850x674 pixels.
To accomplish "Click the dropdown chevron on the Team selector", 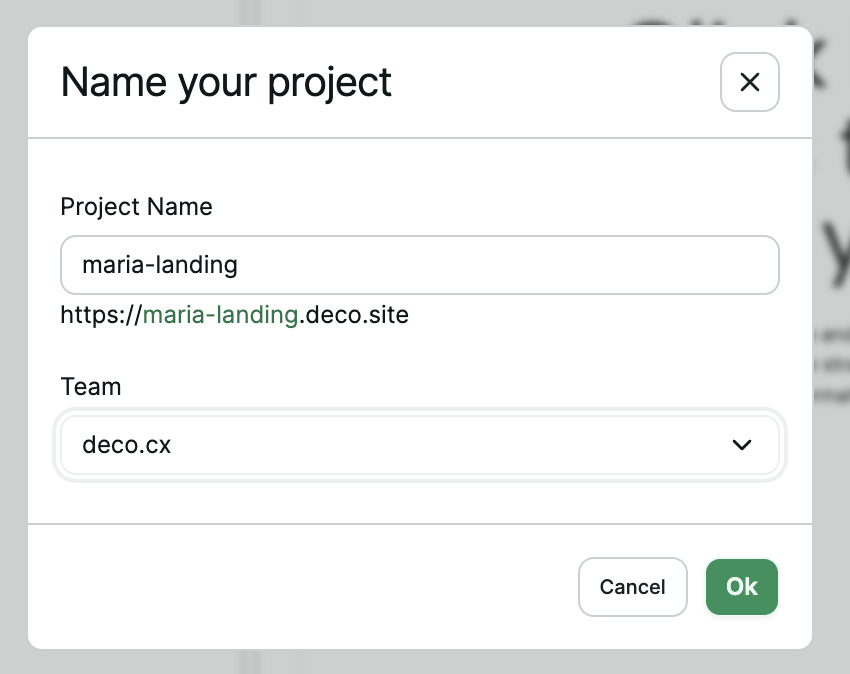I will click(x=742, y=445).
